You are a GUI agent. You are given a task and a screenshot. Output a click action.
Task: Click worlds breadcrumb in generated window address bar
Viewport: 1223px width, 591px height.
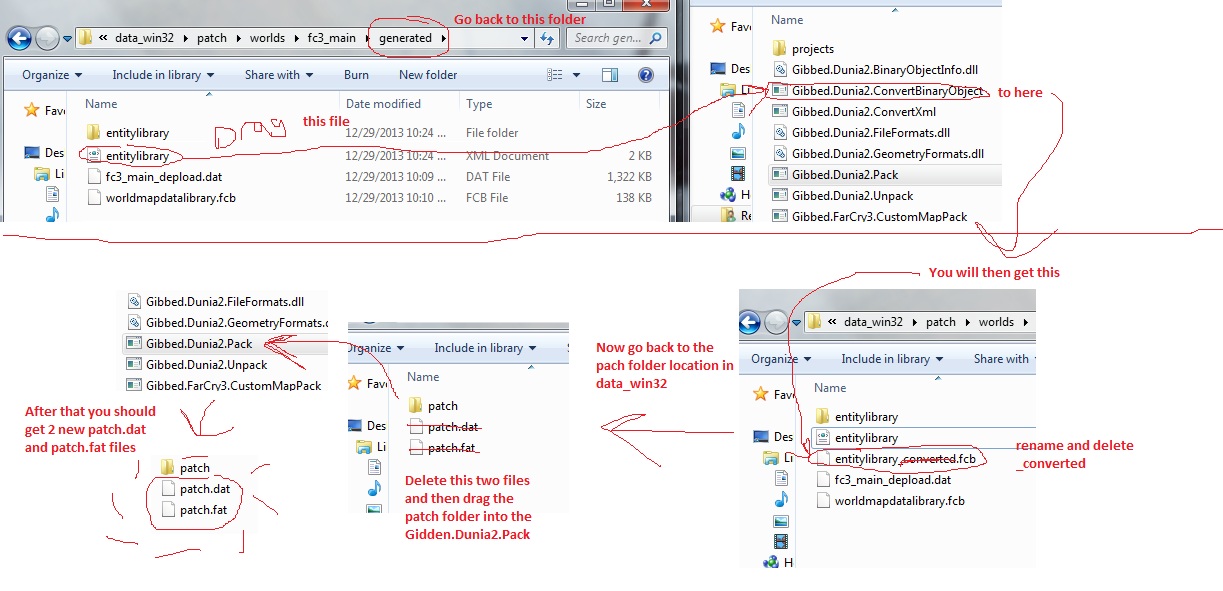tap(269, 38)
